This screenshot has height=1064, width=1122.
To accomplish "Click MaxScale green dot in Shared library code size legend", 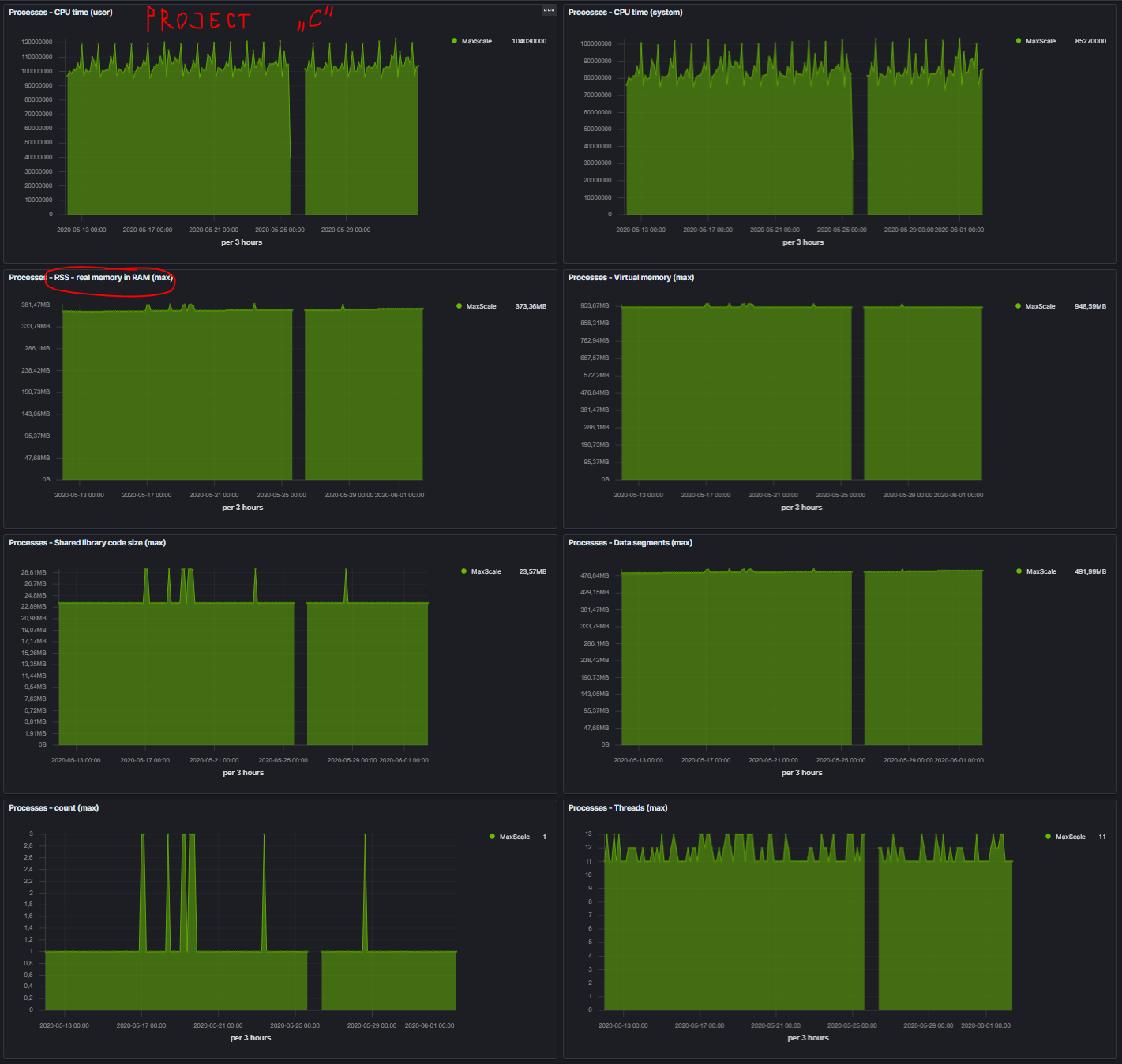I will [463, 571].
